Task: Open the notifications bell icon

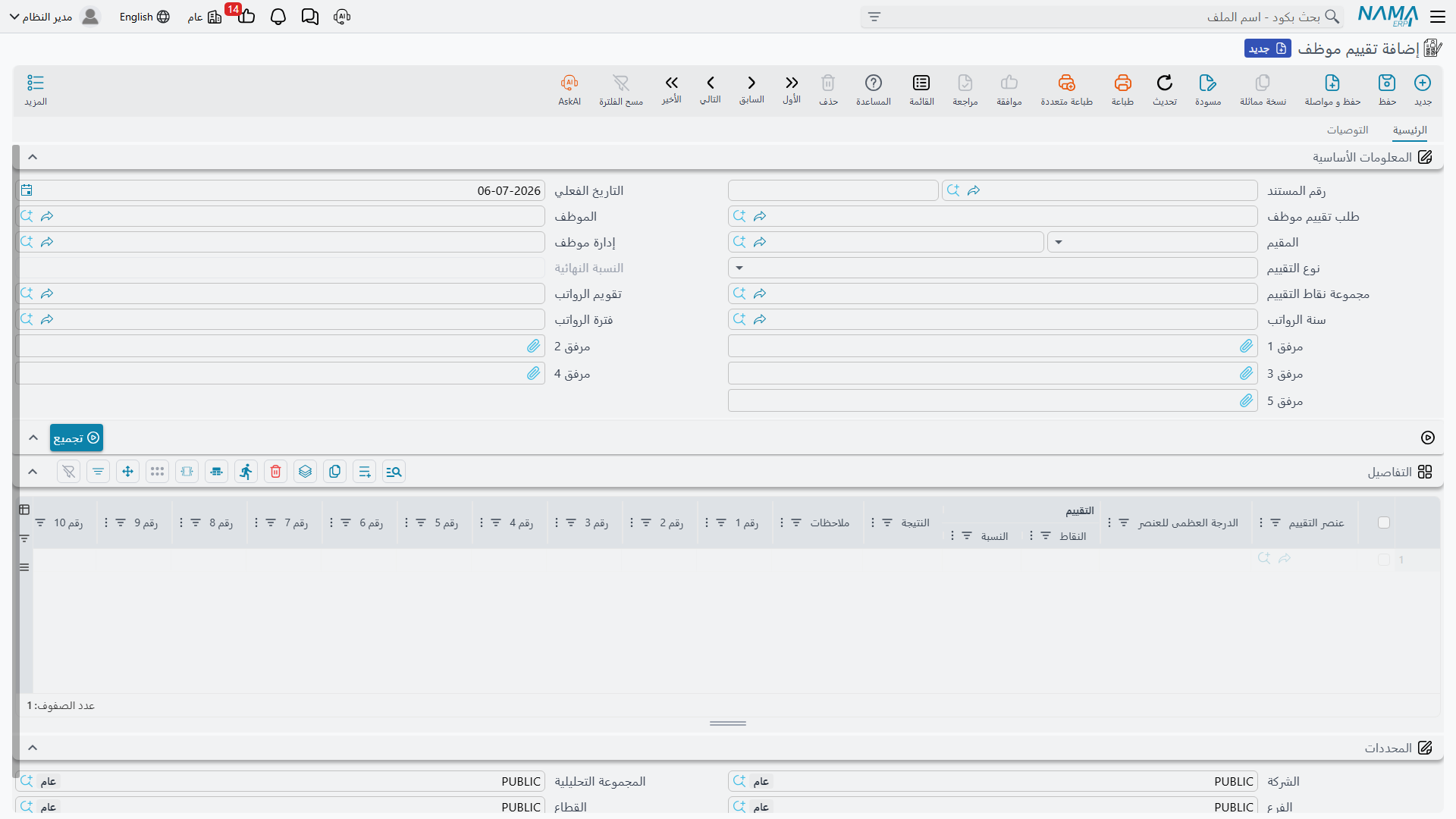Action: pos(278,17)
